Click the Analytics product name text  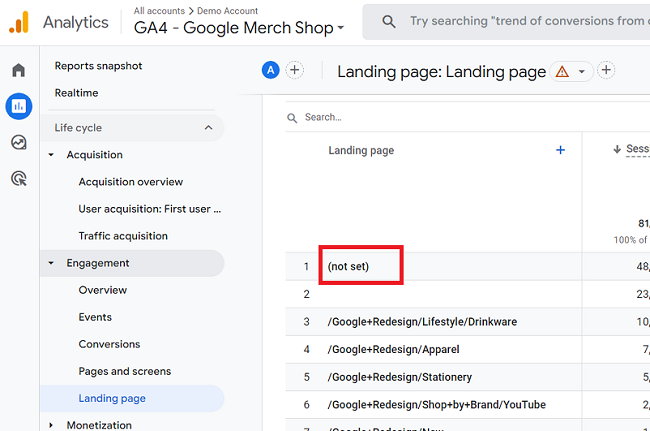click(76, 22)
